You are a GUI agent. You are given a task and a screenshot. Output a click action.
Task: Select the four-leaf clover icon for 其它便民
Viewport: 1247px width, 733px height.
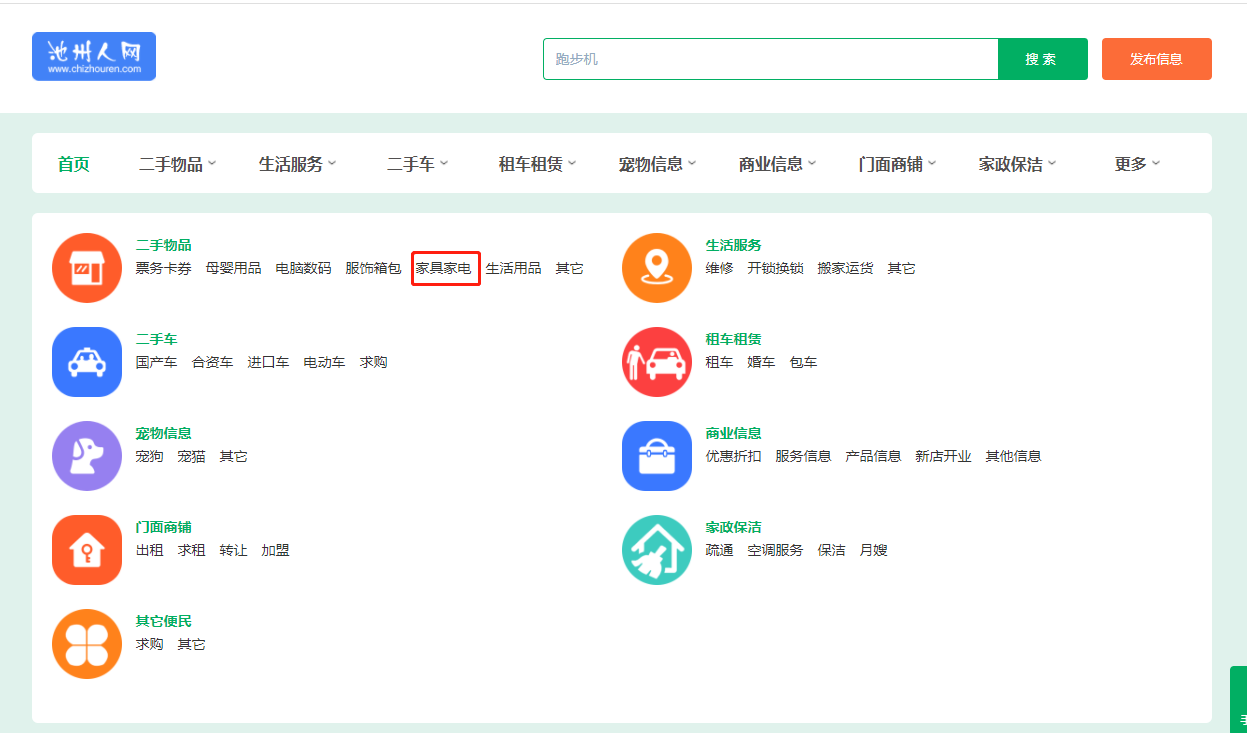[x=87, y=644]
